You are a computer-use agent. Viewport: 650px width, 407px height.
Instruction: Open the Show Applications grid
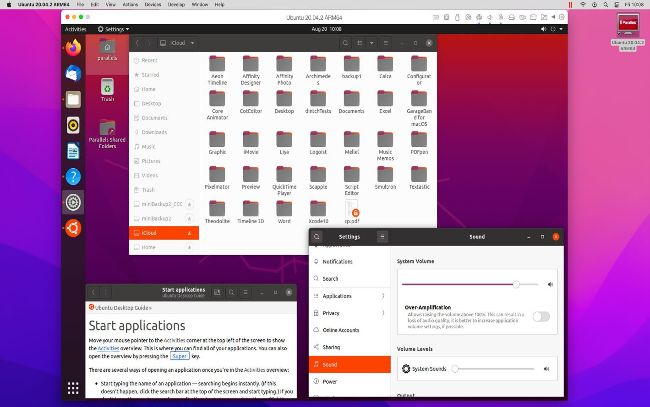coord(73,387)
